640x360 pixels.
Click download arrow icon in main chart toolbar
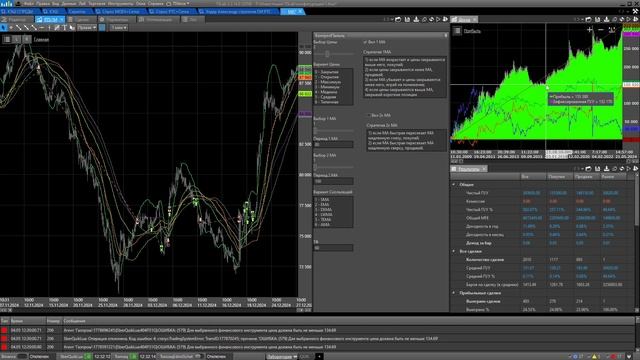(x=416, y=19)
